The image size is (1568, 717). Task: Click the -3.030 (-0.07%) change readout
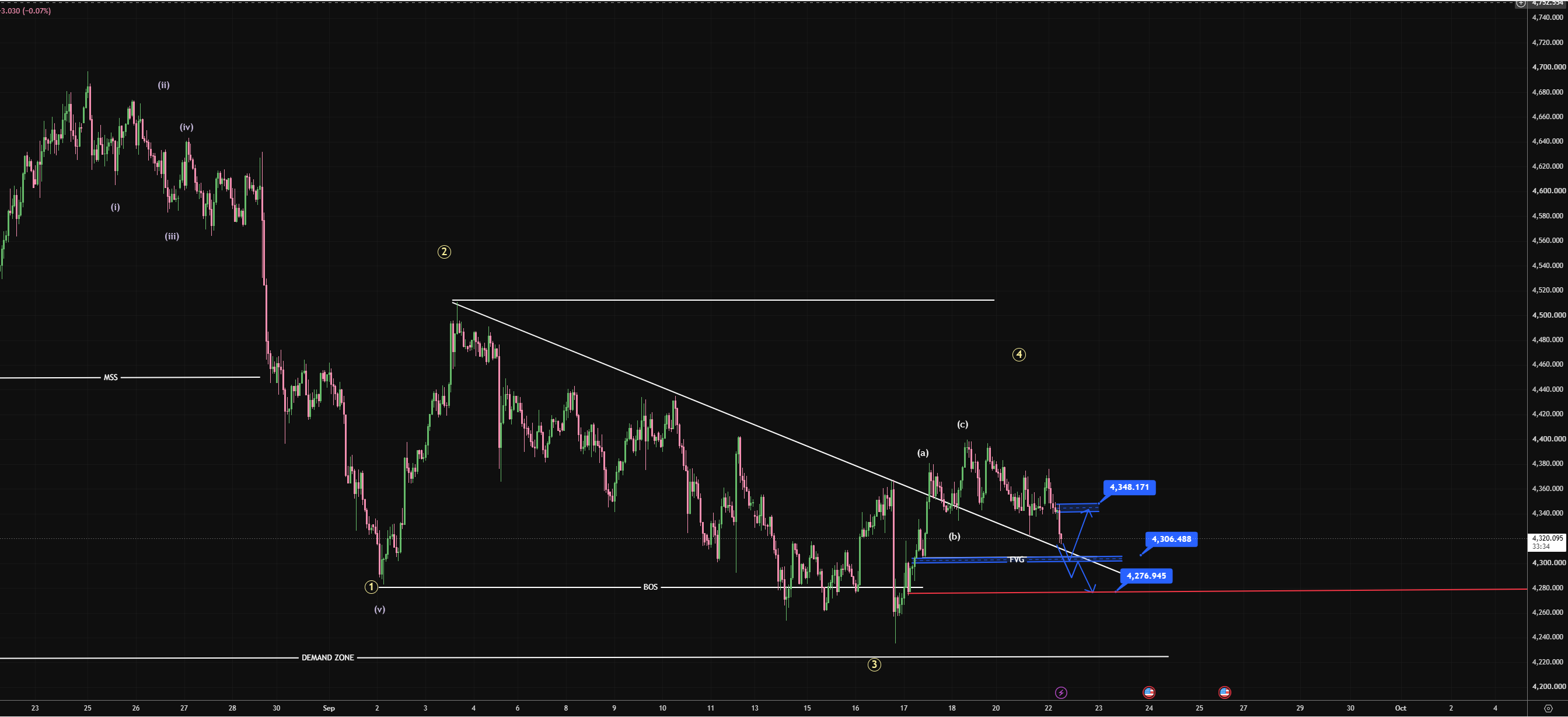click(x=26, y=11)
